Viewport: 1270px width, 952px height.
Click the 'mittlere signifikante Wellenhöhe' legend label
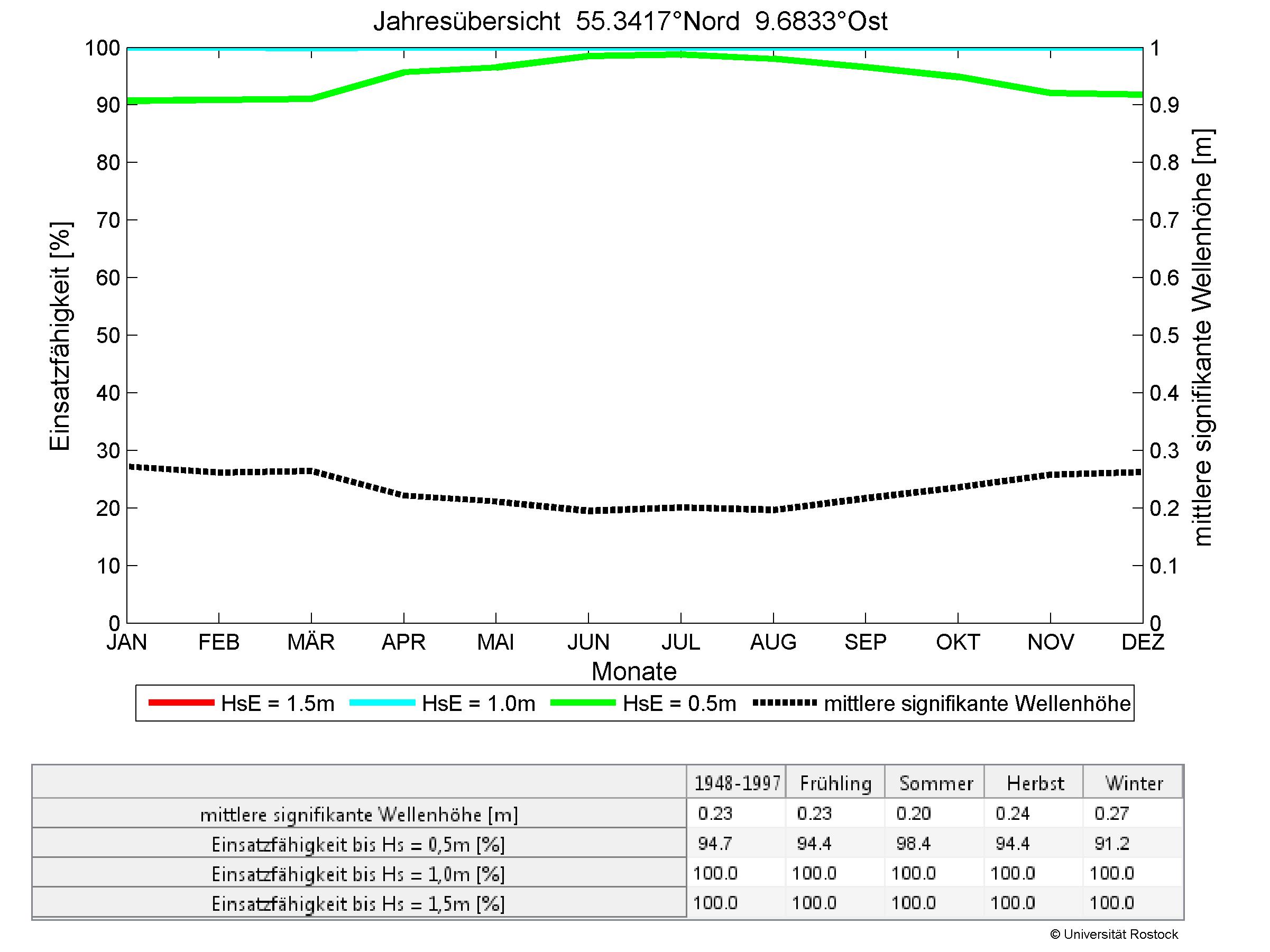[x=977, y=704]
